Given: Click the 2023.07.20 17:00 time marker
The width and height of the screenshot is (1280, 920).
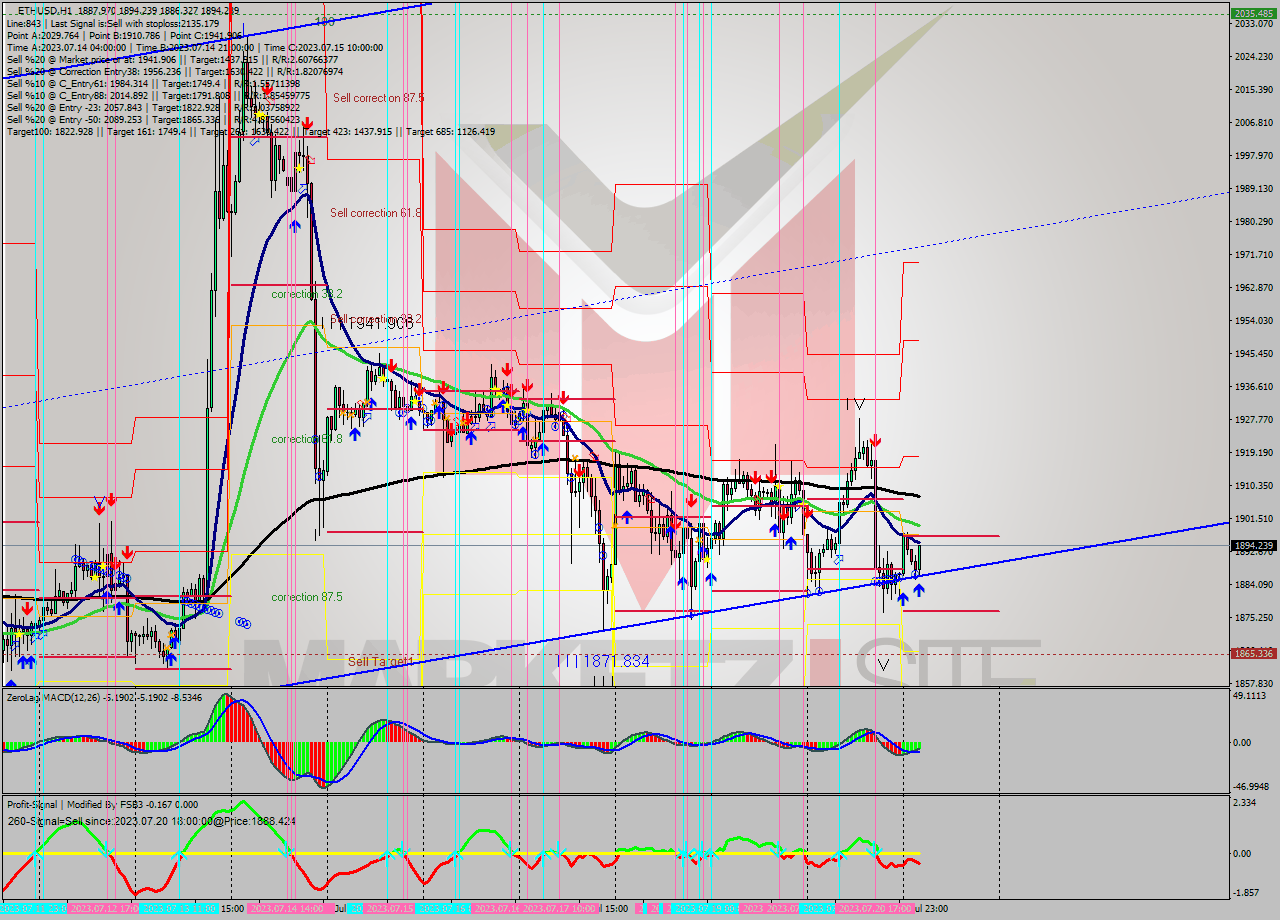Looking at the screenshot, I should tap(877, 908).
